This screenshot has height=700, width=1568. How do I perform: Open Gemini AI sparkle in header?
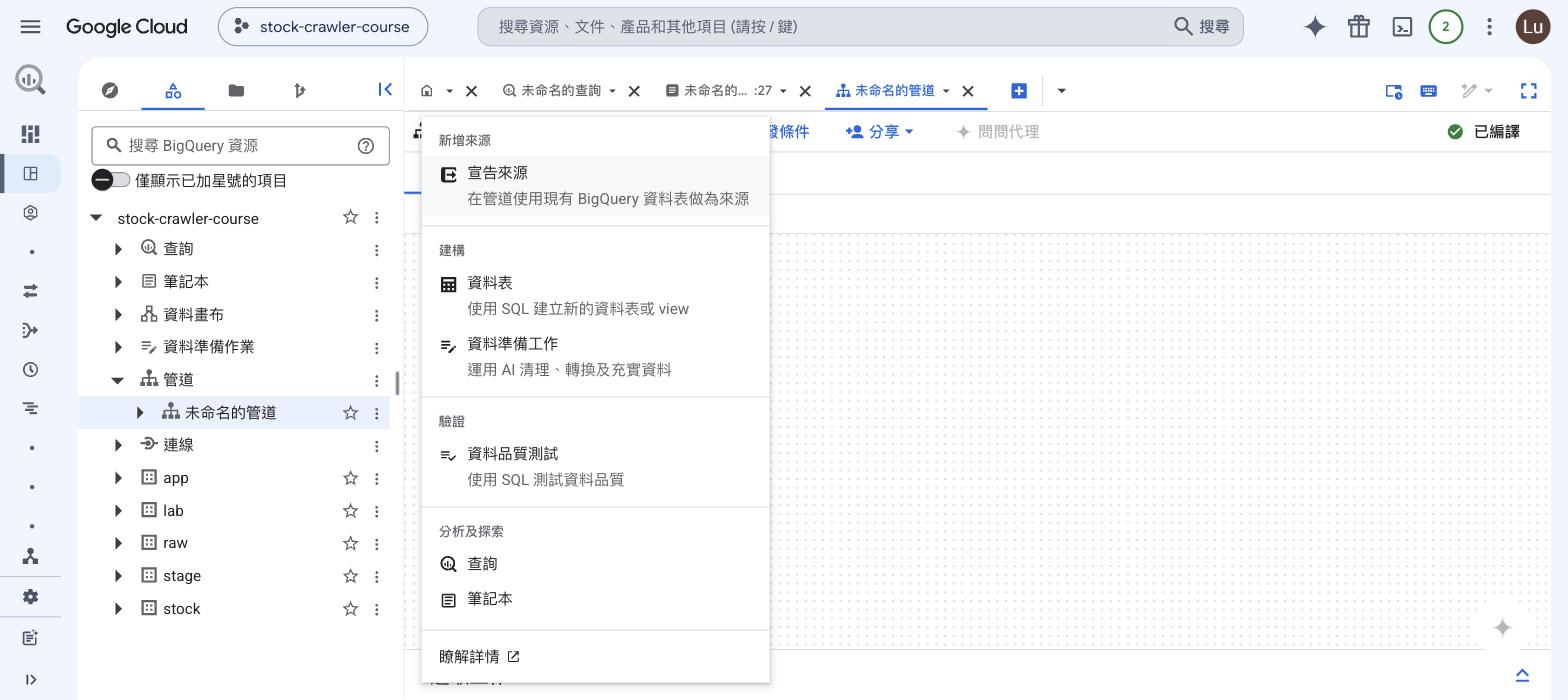point(1315,27)
